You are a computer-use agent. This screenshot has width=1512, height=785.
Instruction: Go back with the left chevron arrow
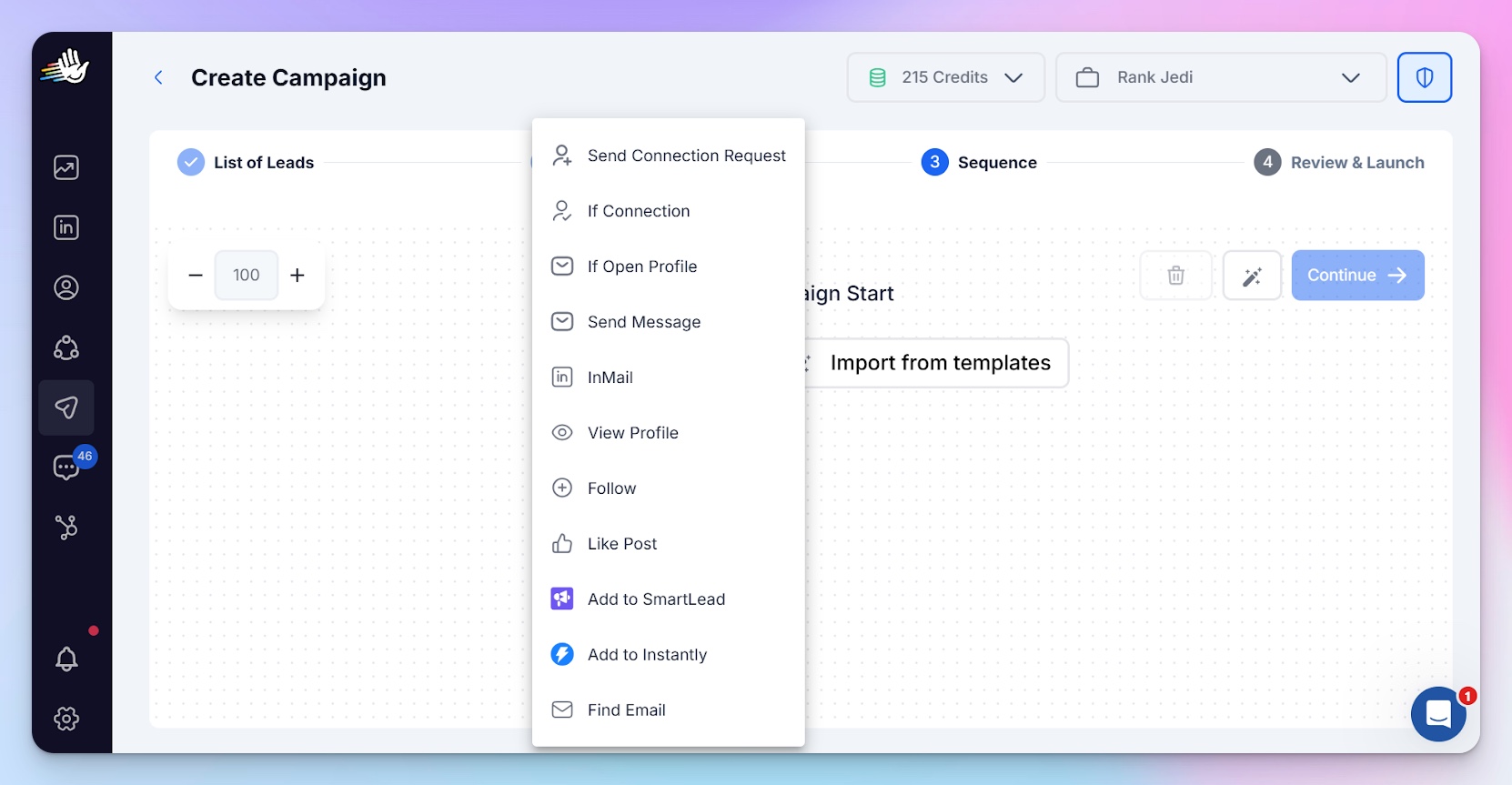coord(158,77)
